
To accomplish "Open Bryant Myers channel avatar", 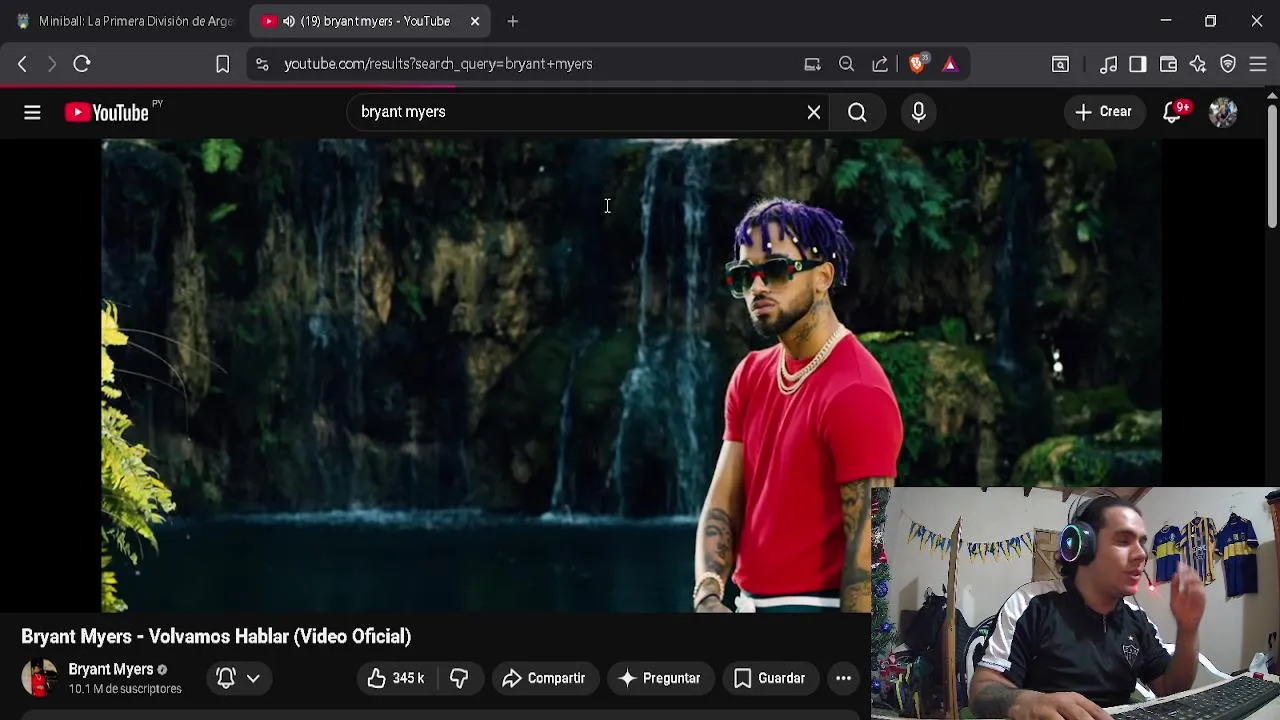I will pyautogui.click(x=40, y=678).
